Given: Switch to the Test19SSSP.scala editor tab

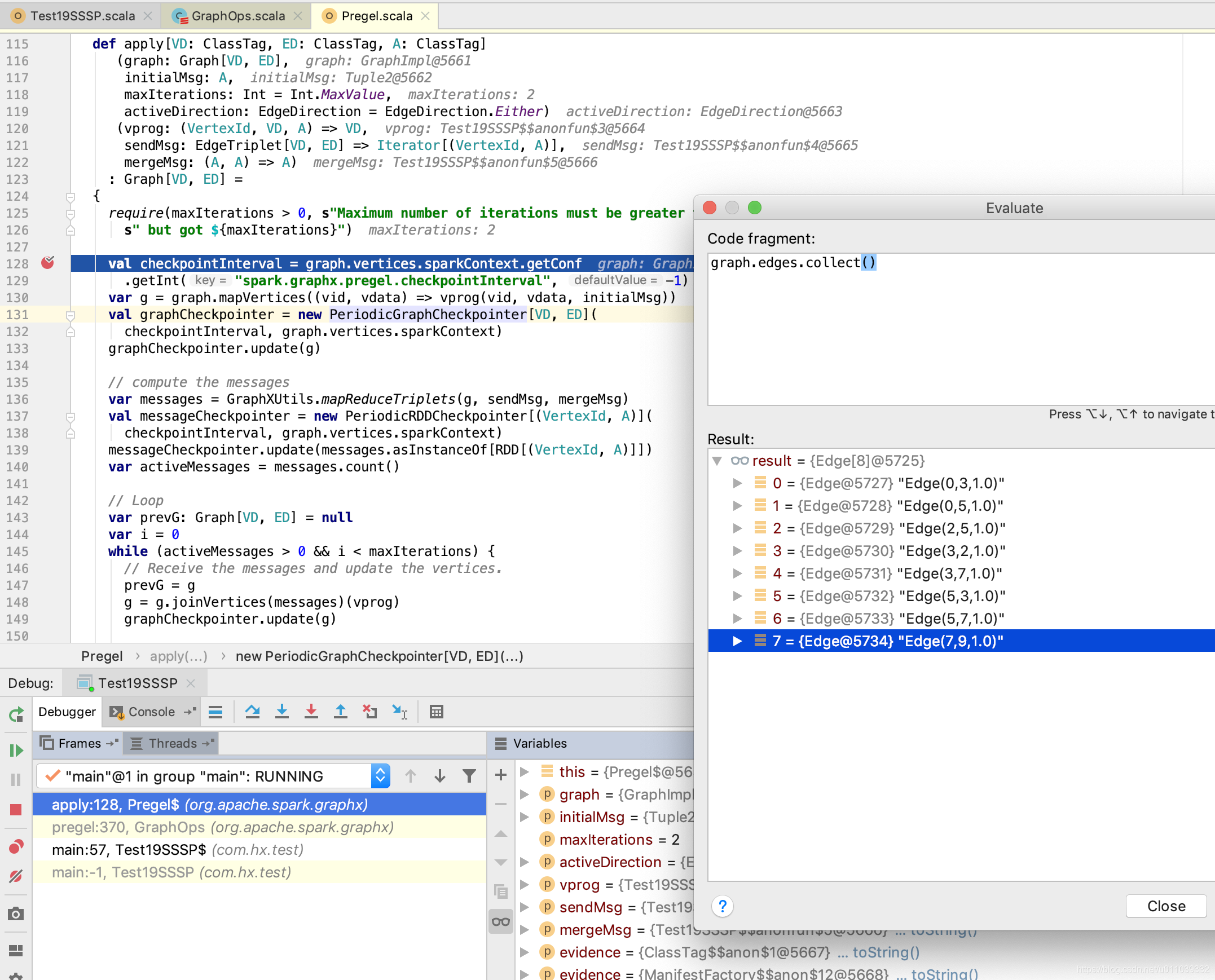Looking at the screenshot, I should pyautogui.click(x=82, y=16).
